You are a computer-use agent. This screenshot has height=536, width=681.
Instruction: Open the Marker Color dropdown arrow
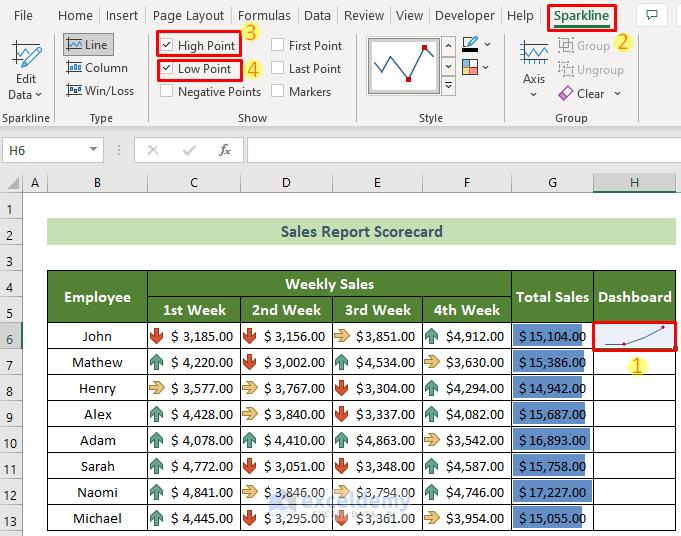click(x=487, y=68)
